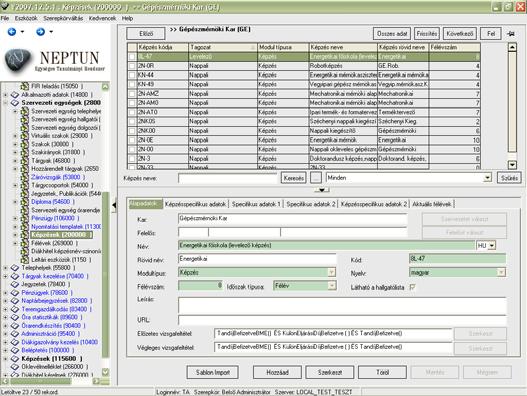The height and width of the screenshot is (396, 527).
Task: Click the table's vertical scrollbar down arrow
Action: (x=512, y=165)
